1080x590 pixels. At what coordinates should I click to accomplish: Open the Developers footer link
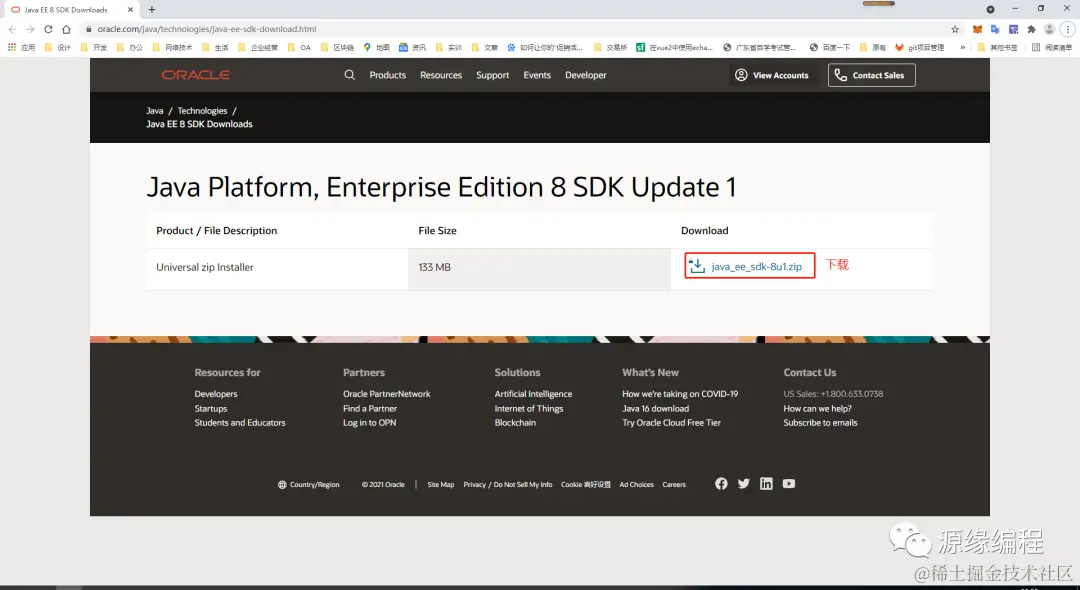click(216, 394)
